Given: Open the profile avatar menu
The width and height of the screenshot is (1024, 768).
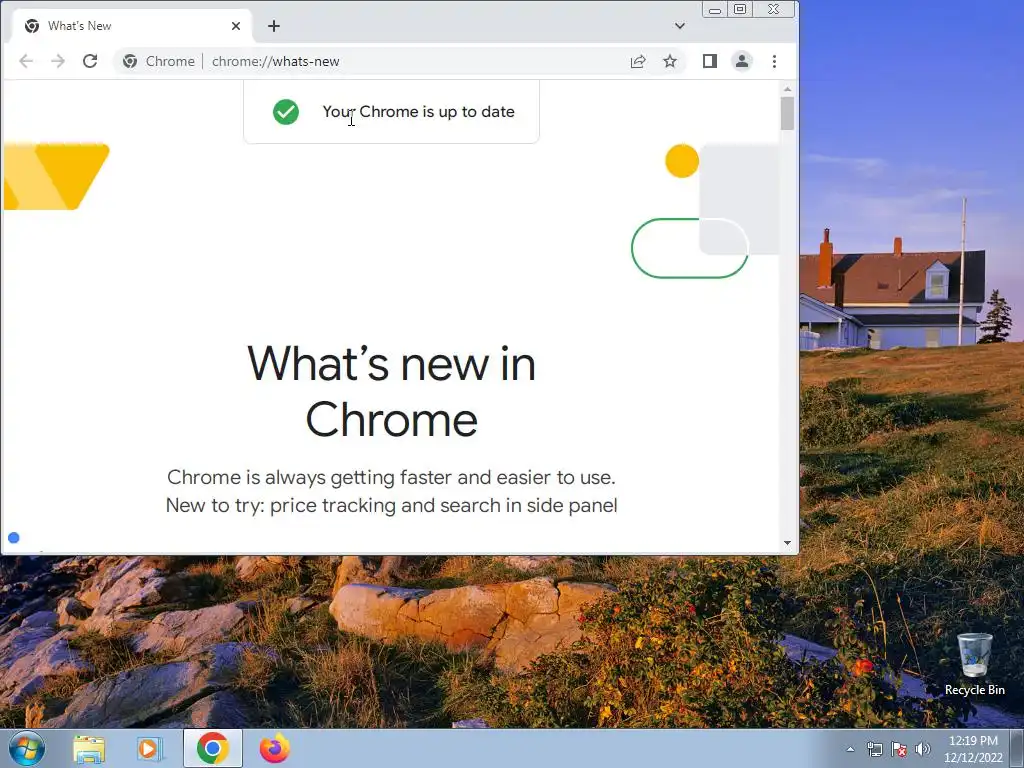Looking at the screenshot, I should (x=742, y=61).
